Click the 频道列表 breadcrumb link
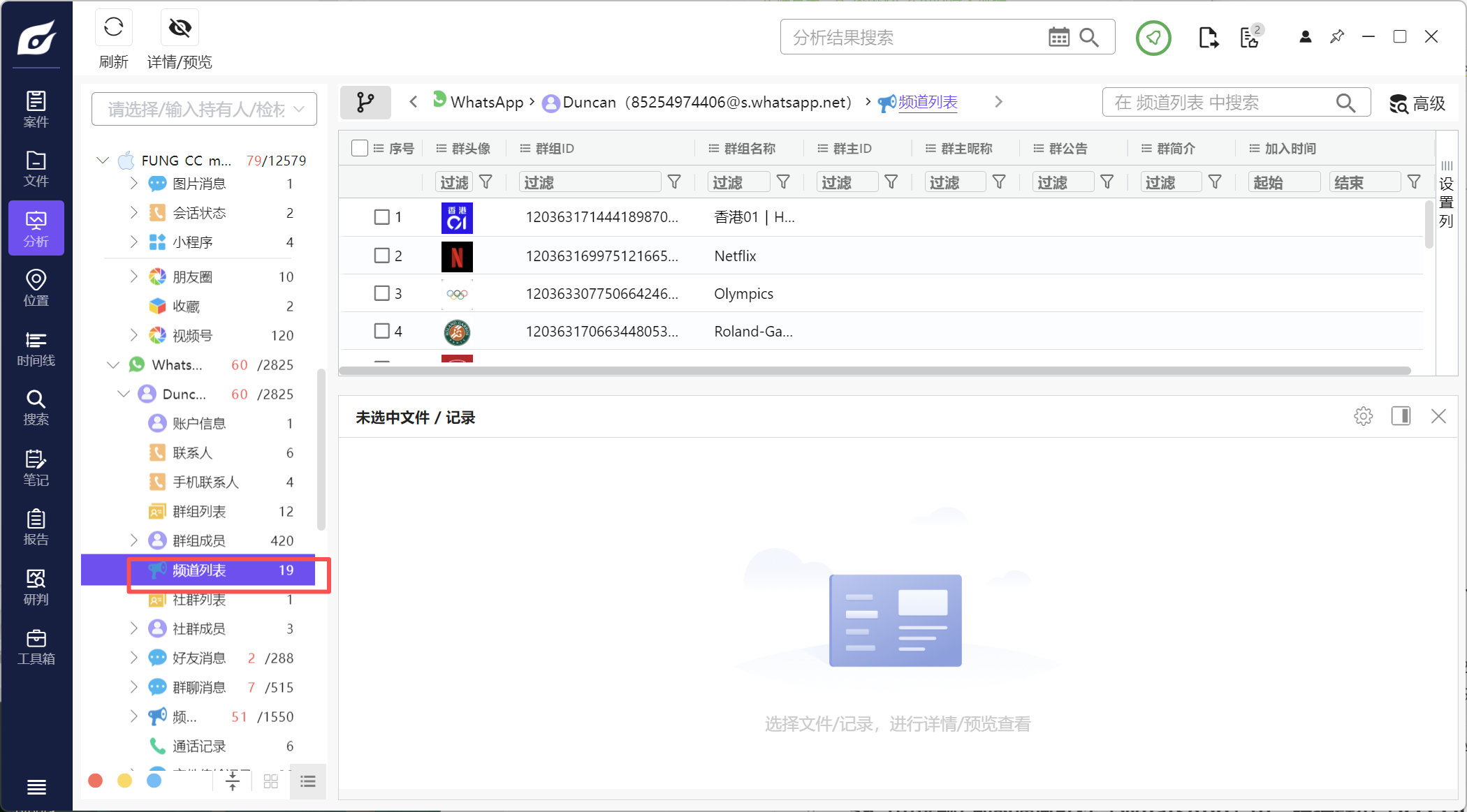Image resolution: width=1467 pixels, height=812 pixels. [x=927, y=102]
